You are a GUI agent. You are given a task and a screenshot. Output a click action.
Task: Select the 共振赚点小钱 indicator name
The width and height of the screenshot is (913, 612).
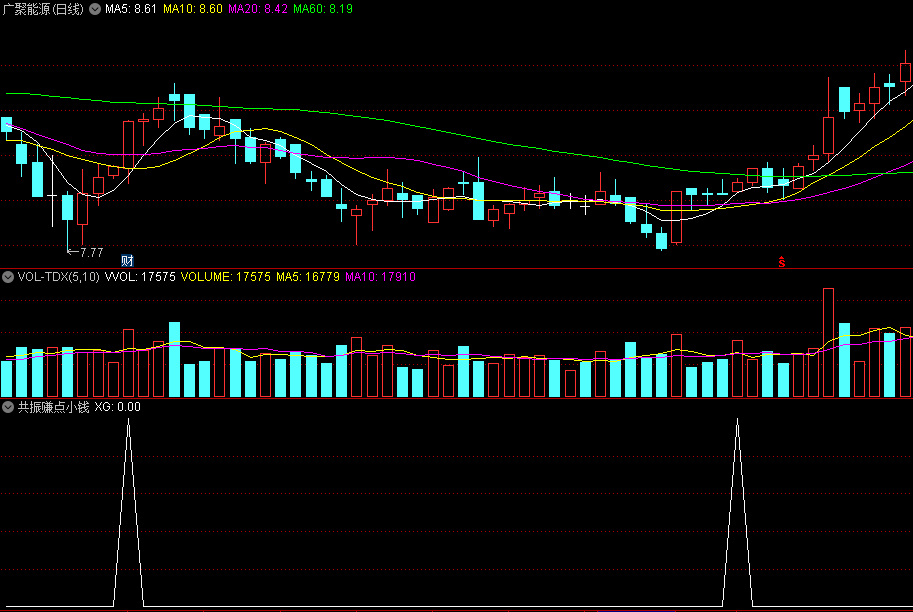pyautogui.click(x=54, y=407)
